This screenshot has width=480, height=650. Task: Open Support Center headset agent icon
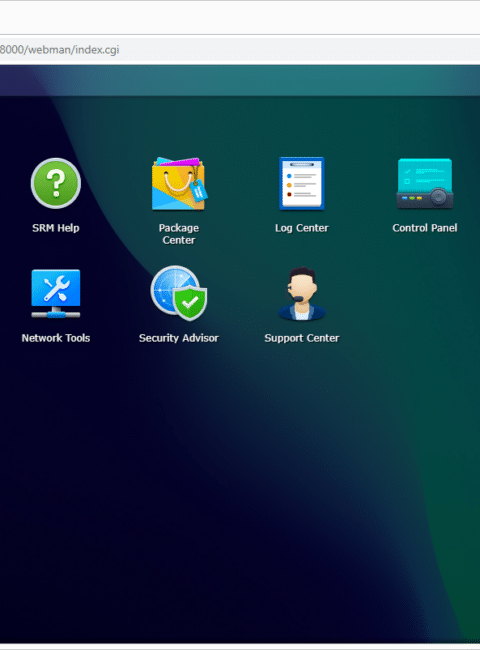click(302, 293)
